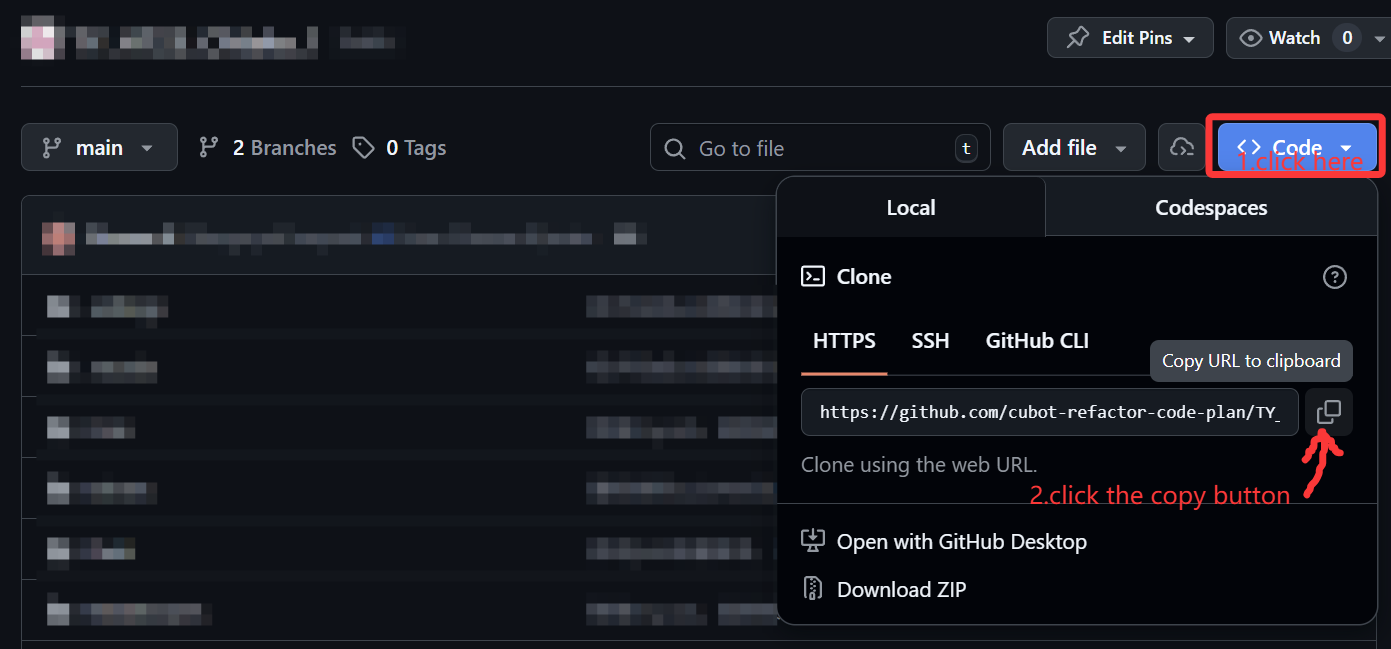The height and width of the screenshot is (649, 1391).
Task: Switch to the GitHub CLI tab
Action: coord(1036,341)
